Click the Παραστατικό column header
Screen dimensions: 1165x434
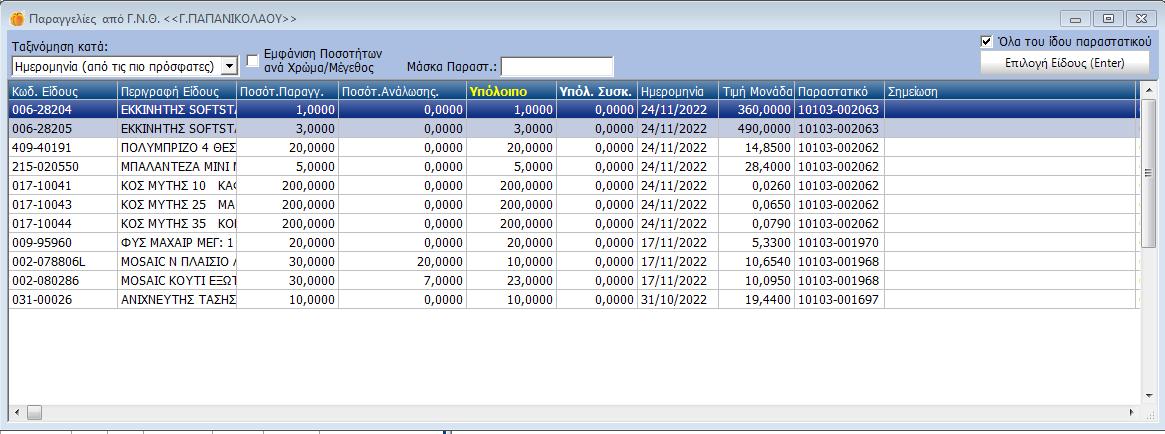click(x=840, y=91)
